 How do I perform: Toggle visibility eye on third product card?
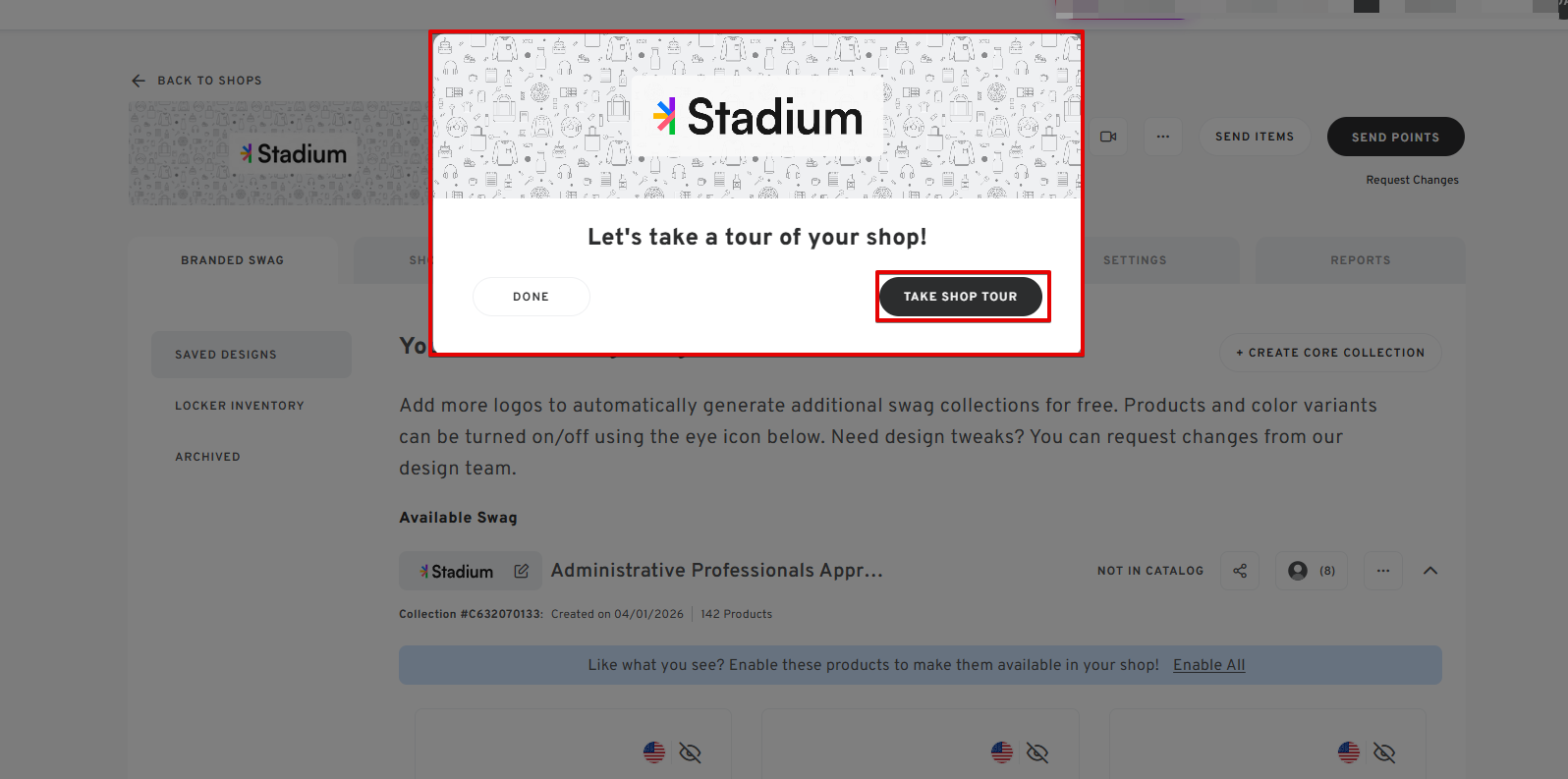point(1384,752)
